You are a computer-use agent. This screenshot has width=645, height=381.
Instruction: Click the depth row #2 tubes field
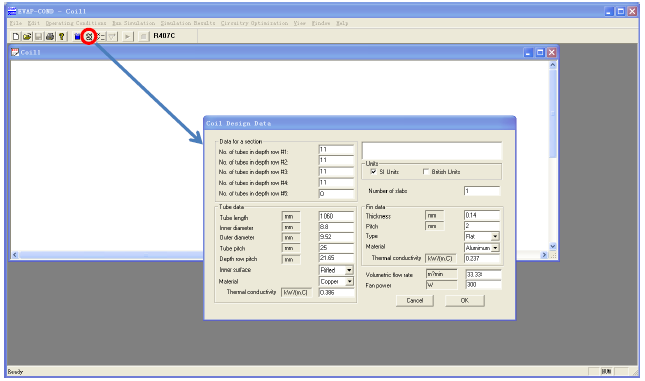pyautogui.click(x=336, y=160)
